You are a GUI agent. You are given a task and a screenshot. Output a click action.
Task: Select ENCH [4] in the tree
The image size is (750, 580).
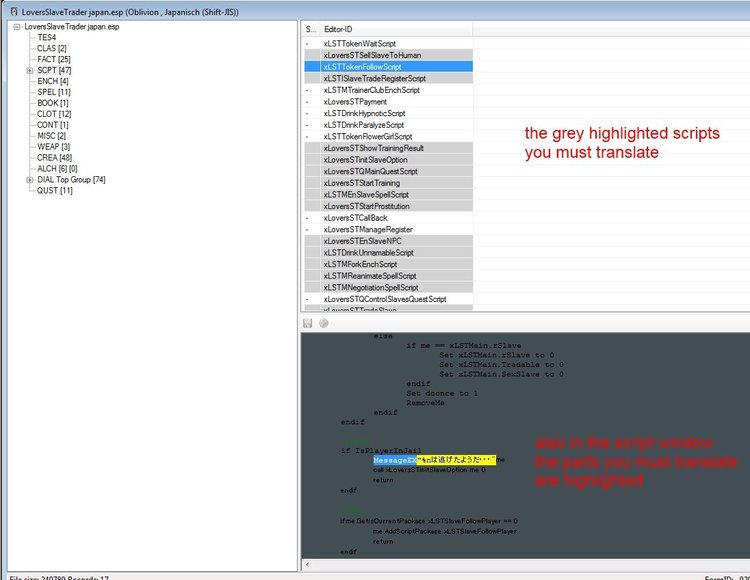click(53, 81)
